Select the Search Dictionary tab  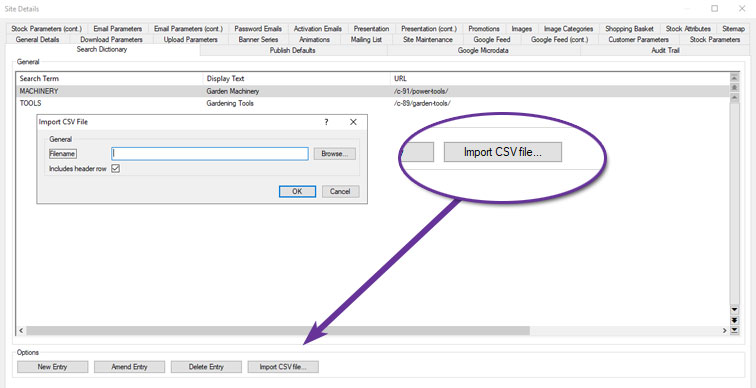point(102,50)
